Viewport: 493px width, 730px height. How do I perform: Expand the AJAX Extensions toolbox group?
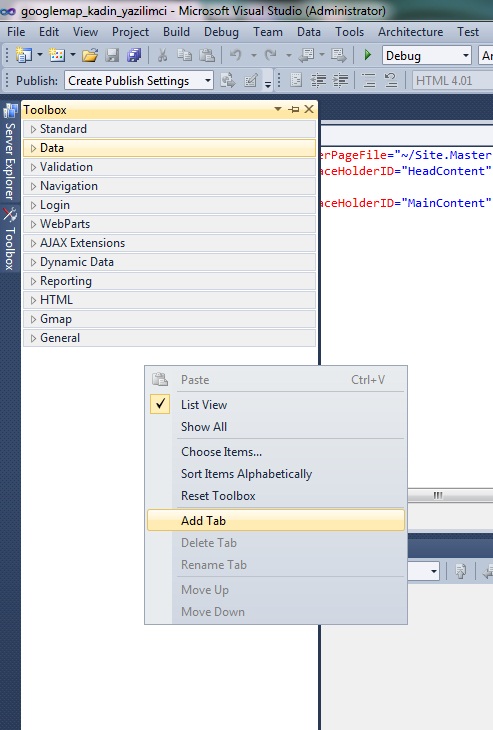click(x=33, y=243)
